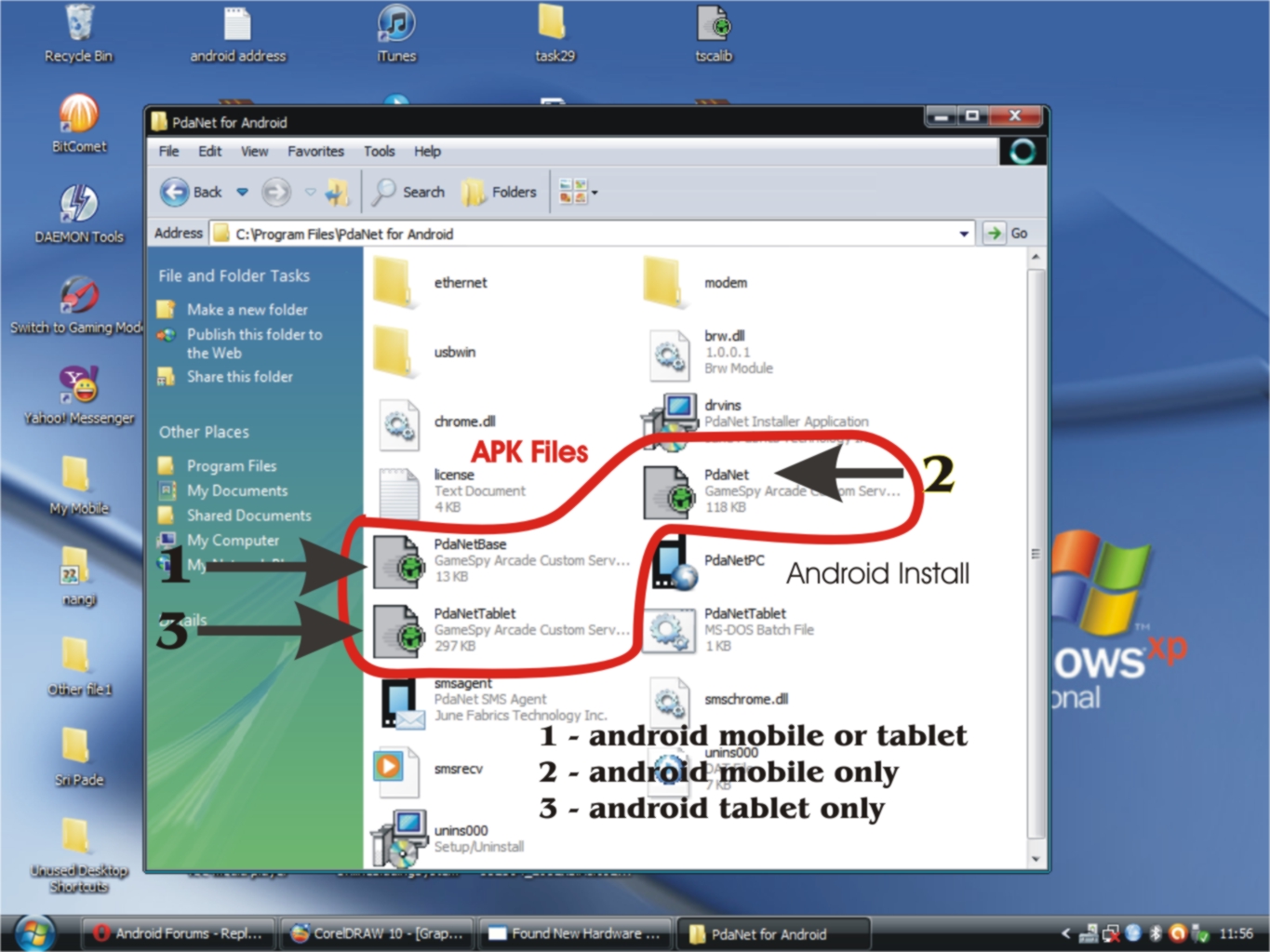Click the Back arrow icon in toolbar
1270x952 pixels.
(175, 193)
